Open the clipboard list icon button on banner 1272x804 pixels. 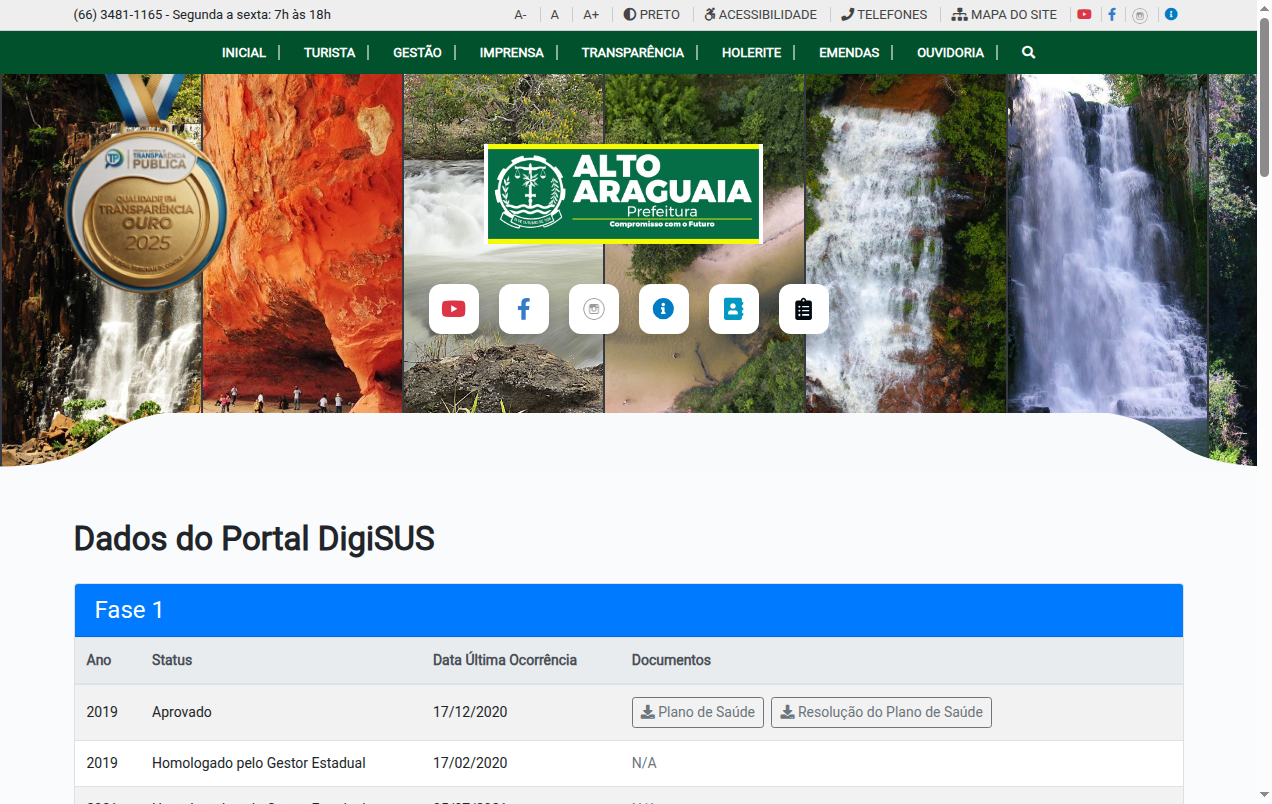(804, 309)
